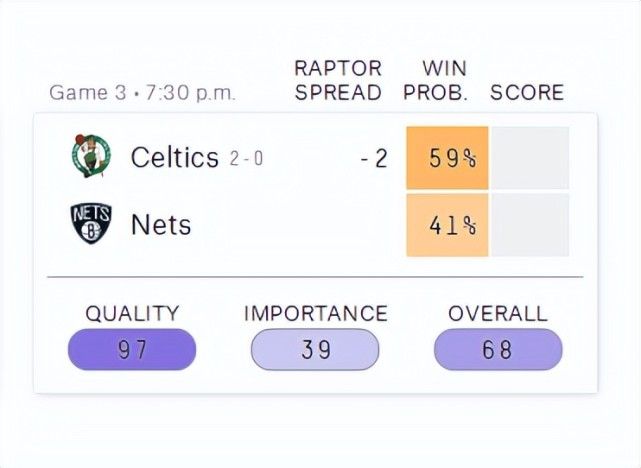Viewport: 641px width, 468px height.
Task: Click the WIN PROB. column header
Action: click(436, 80)
